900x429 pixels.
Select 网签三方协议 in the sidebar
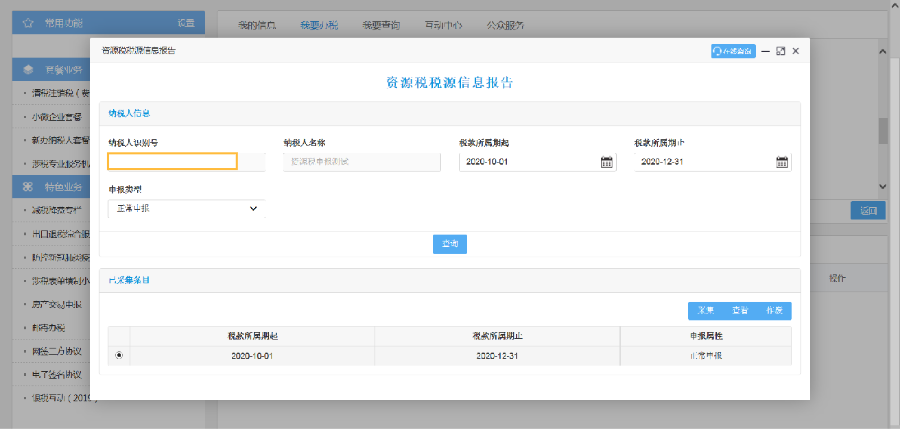click(57, 351)
